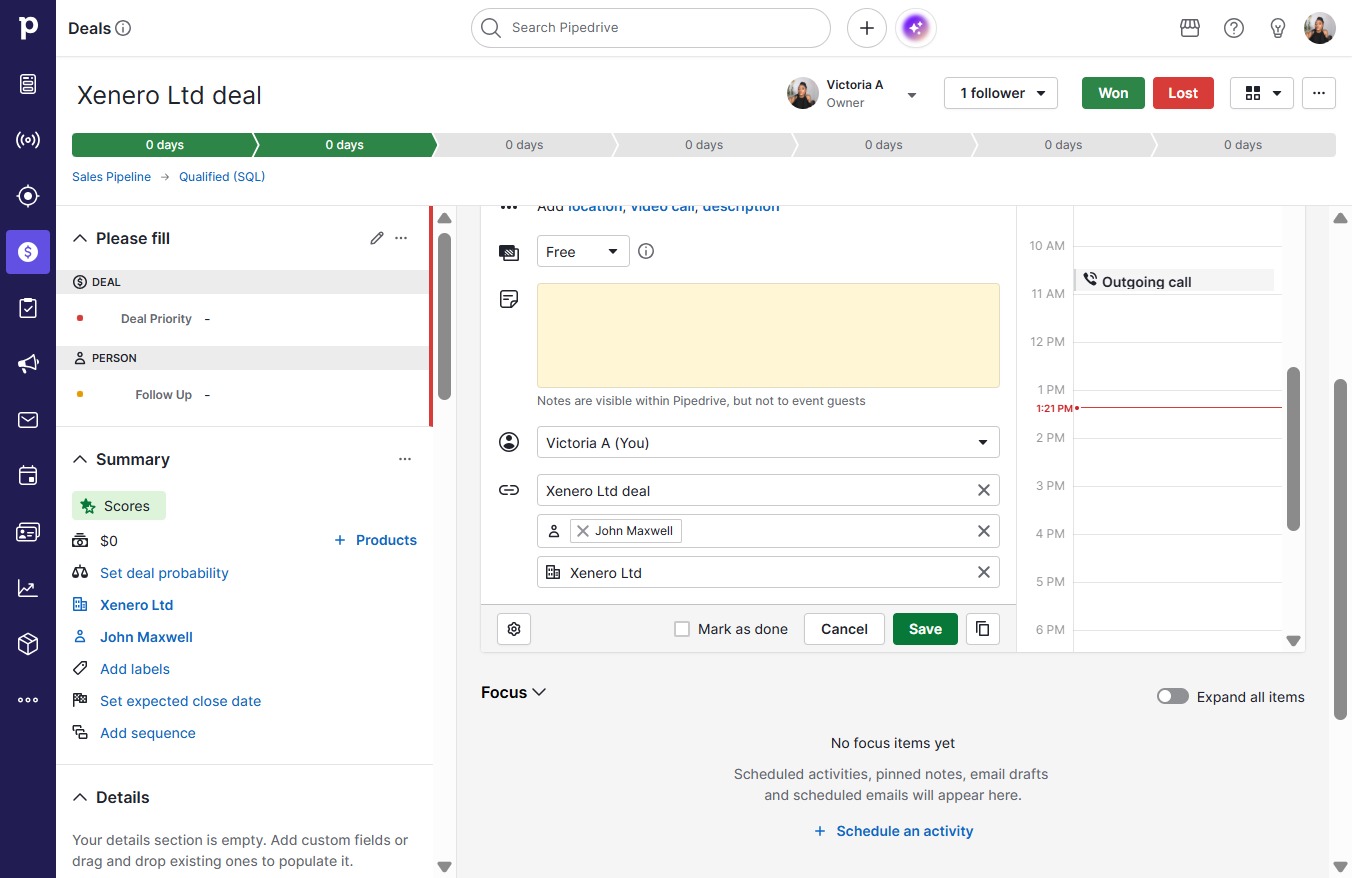Viewport: 1352px width, 878px height.
Task: Open Campaigns megaphone icon in sidebar
Action: point(28,364)
